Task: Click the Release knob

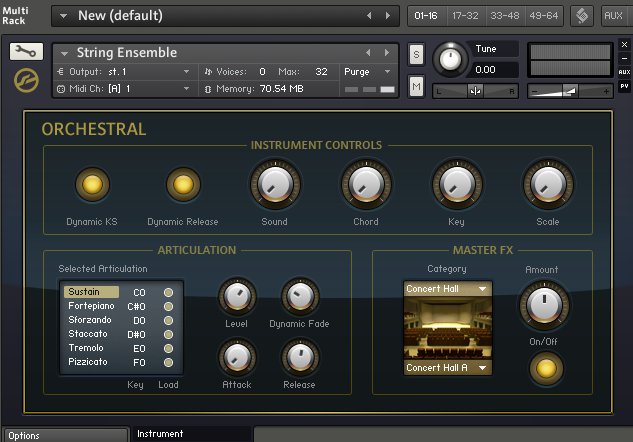Action: pyautogui.click(x=300, y=357)
